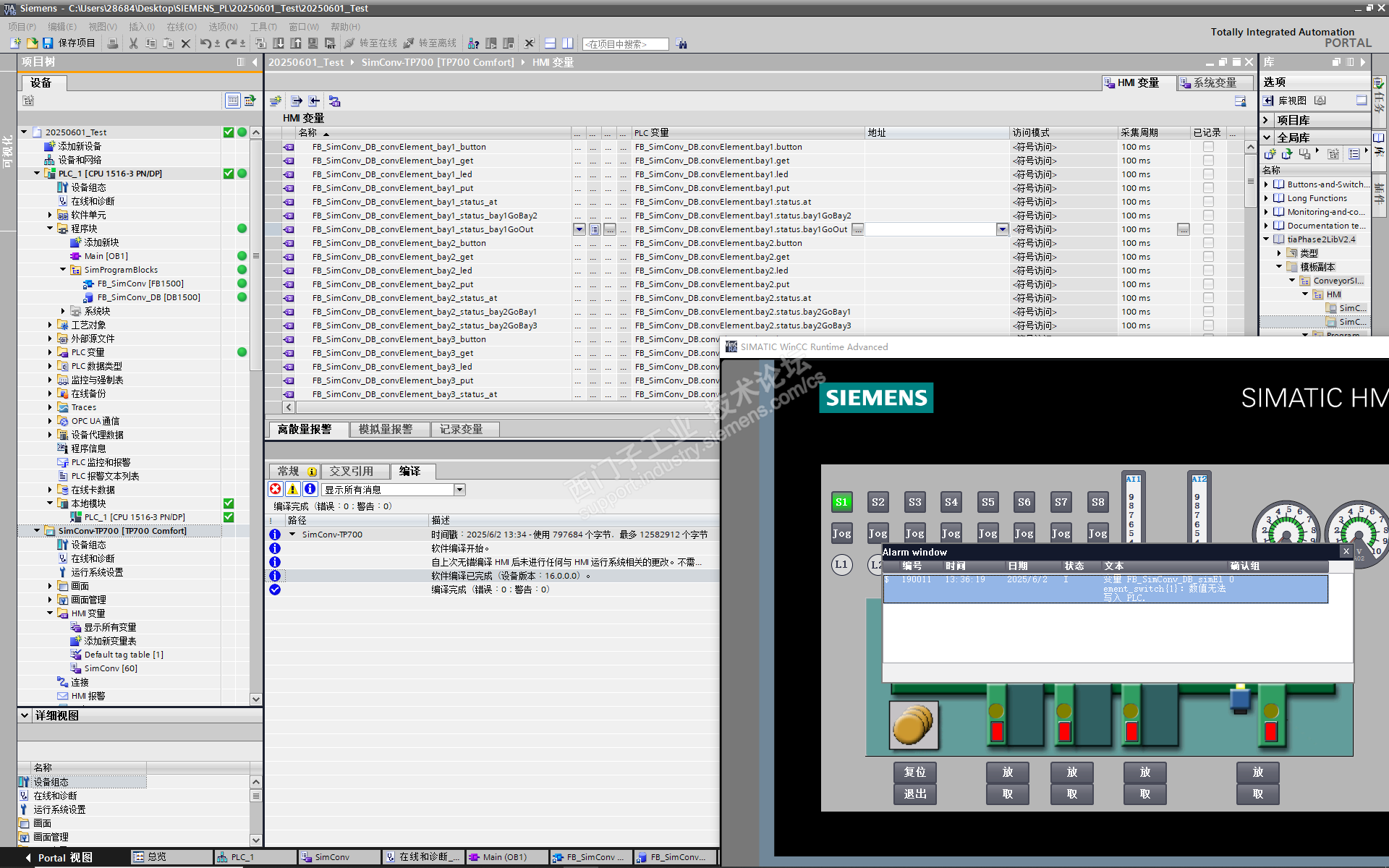The image size is (1389, 868).
Task: Check logged box for bay1_led tag
Action: (1207, 174)
